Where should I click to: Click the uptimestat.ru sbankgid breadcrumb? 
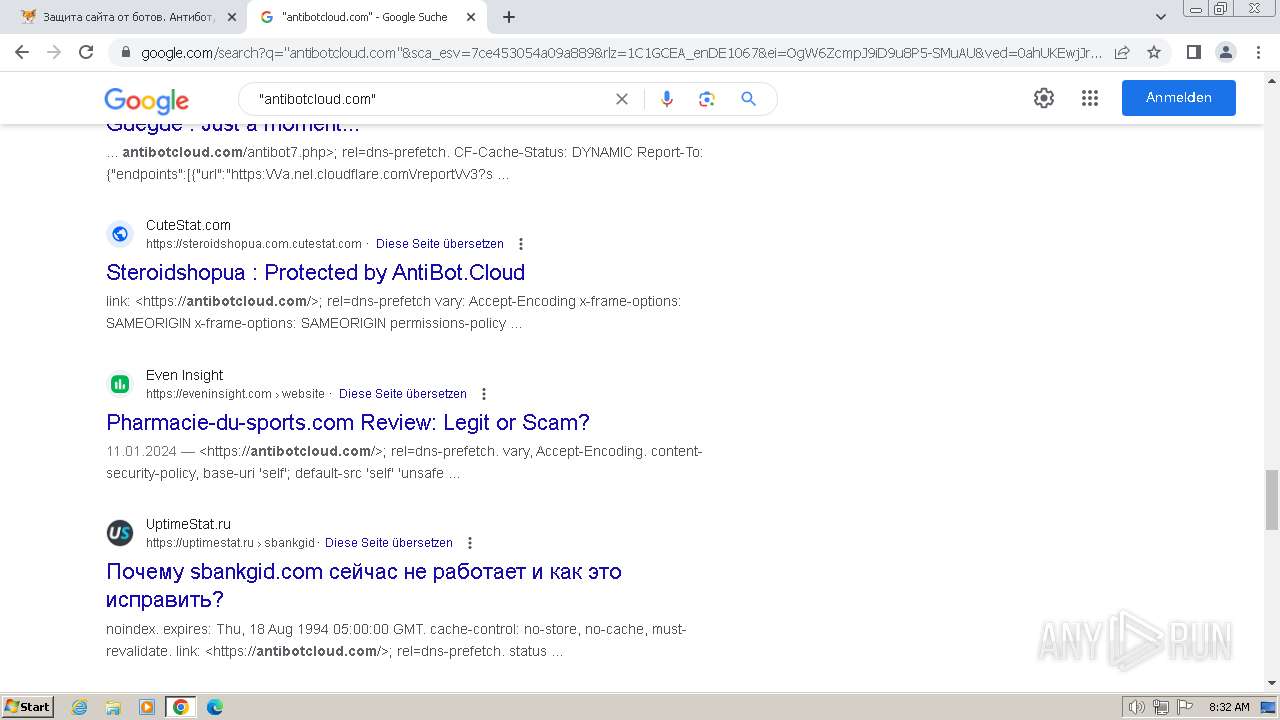(231, 543)
